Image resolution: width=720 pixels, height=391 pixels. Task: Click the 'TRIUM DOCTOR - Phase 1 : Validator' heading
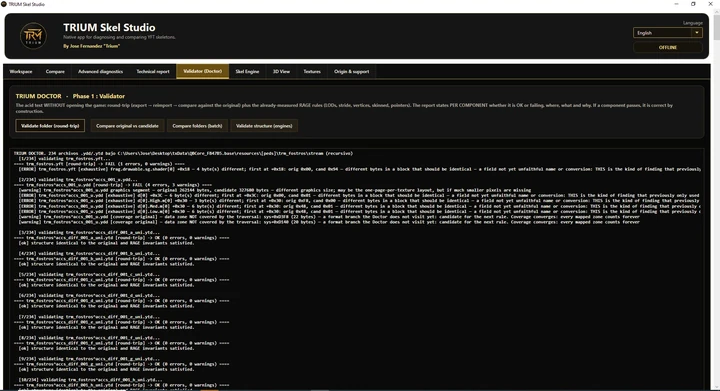[x=70, y=96]
